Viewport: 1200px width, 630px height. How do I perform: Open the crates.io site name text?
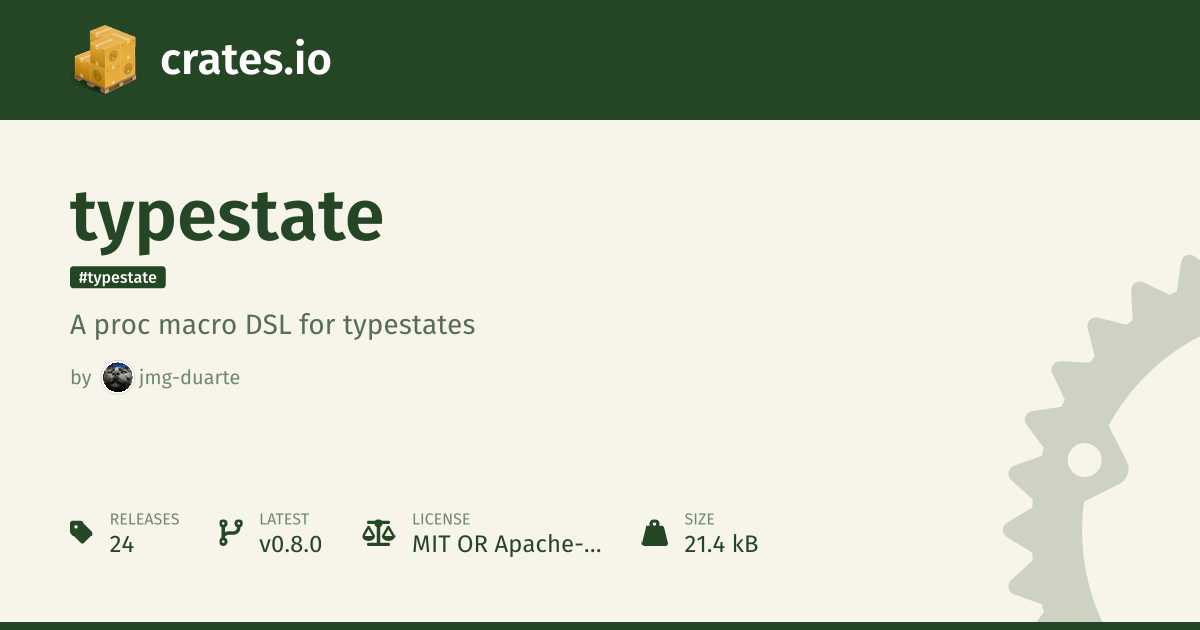tap(245, 60)
